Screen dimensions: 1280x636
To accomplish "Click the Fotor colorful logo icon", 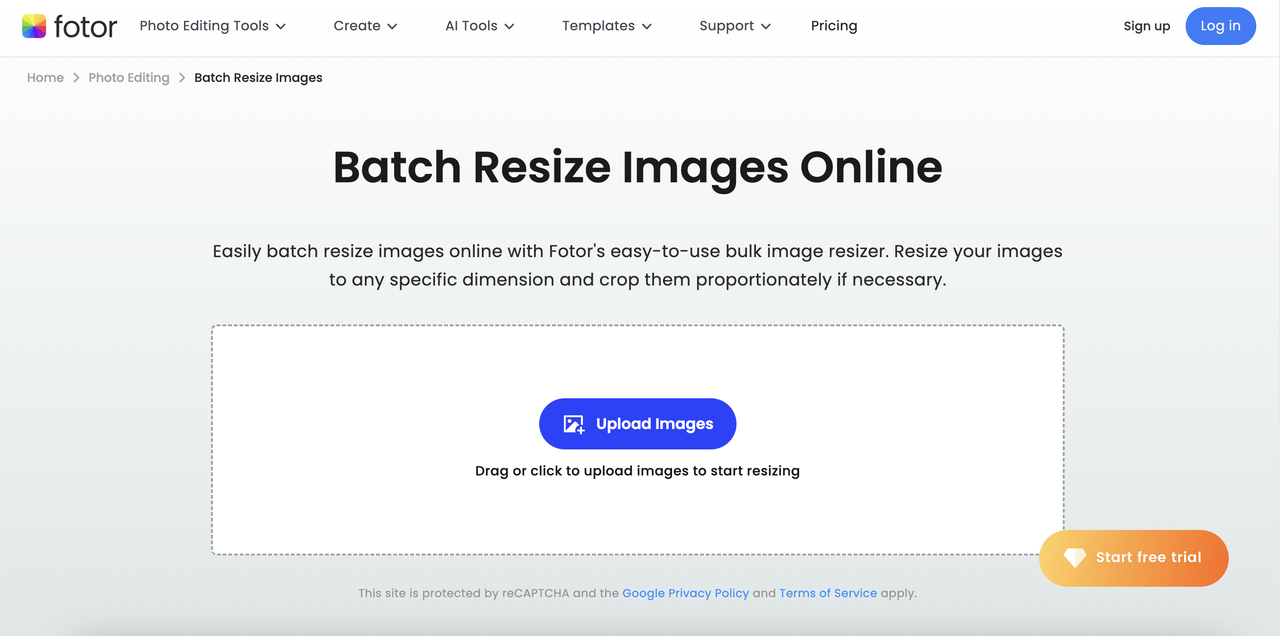I will pos(34,26).
